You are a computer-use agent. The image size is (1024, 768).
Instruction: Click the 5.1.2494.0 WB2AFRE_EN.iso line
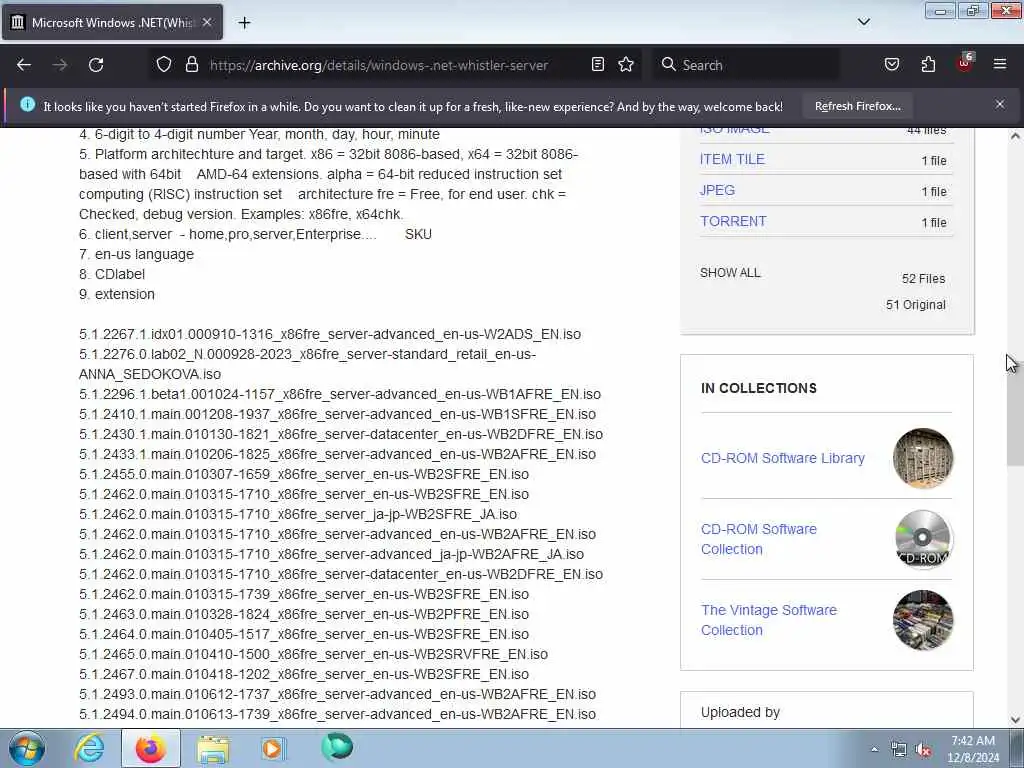pyautogui.click(x=337, y=714)
